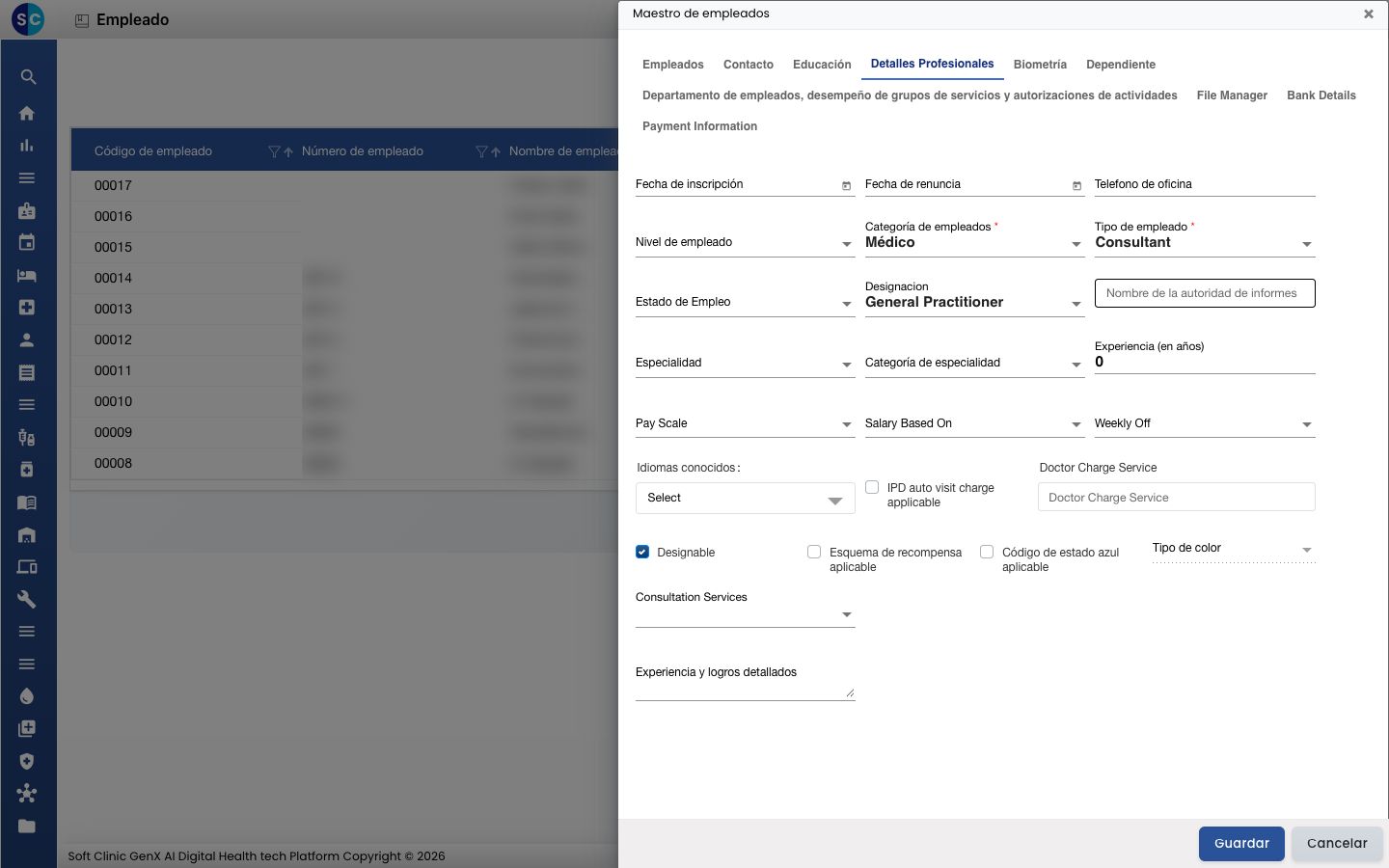Open the wrench icon in the sidebar
1389x868 pixels.
(x=27, y=600)
